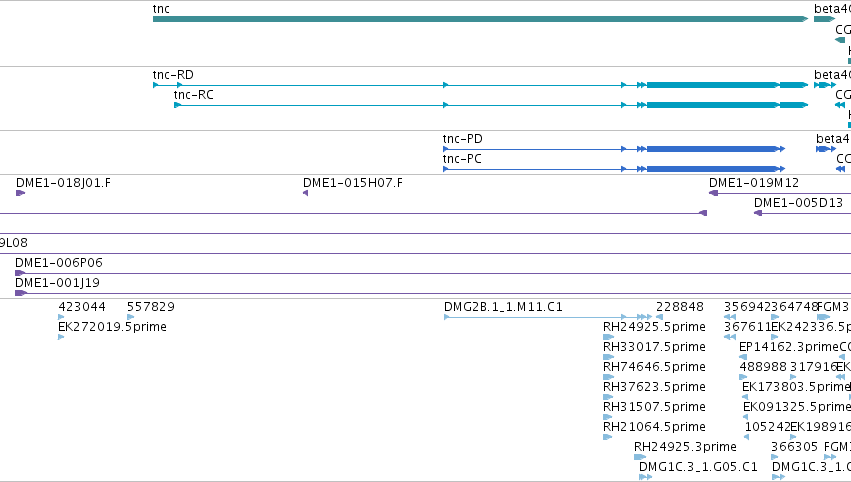Select the DME1-015H07.F feature label
This screenshot has width=851, height=482.
(x=353, y=183)
